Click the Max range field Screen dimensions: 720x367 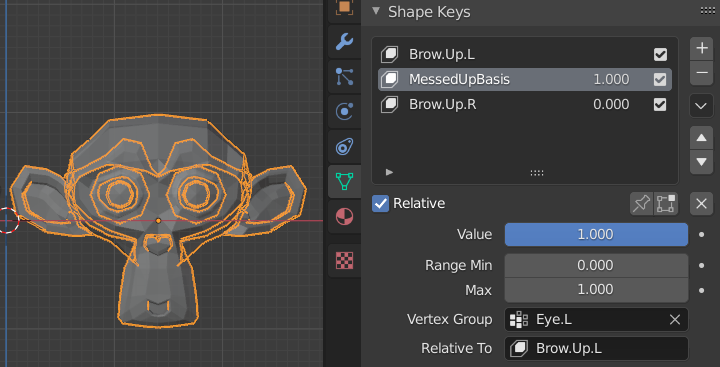click(x=596, y=290)
